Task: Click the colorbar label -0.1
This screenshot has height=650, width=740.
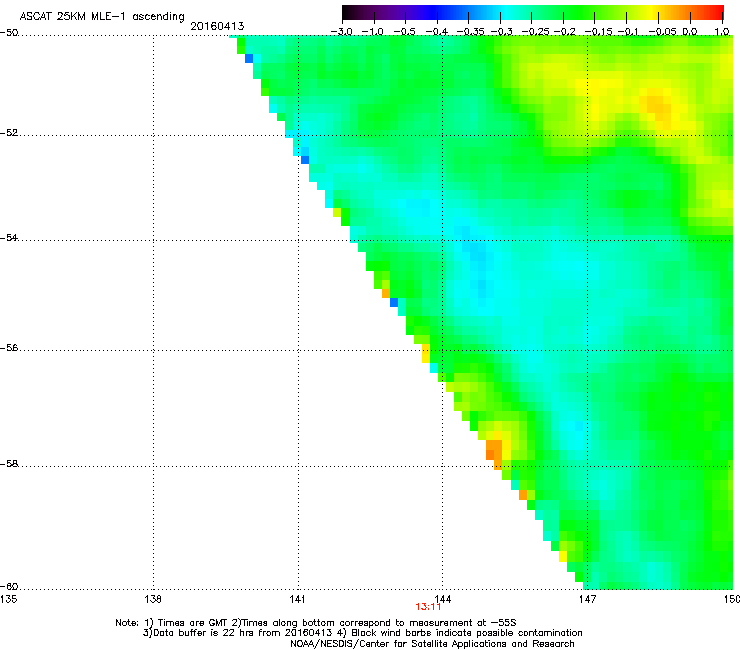Action: (x=628, y=32)
